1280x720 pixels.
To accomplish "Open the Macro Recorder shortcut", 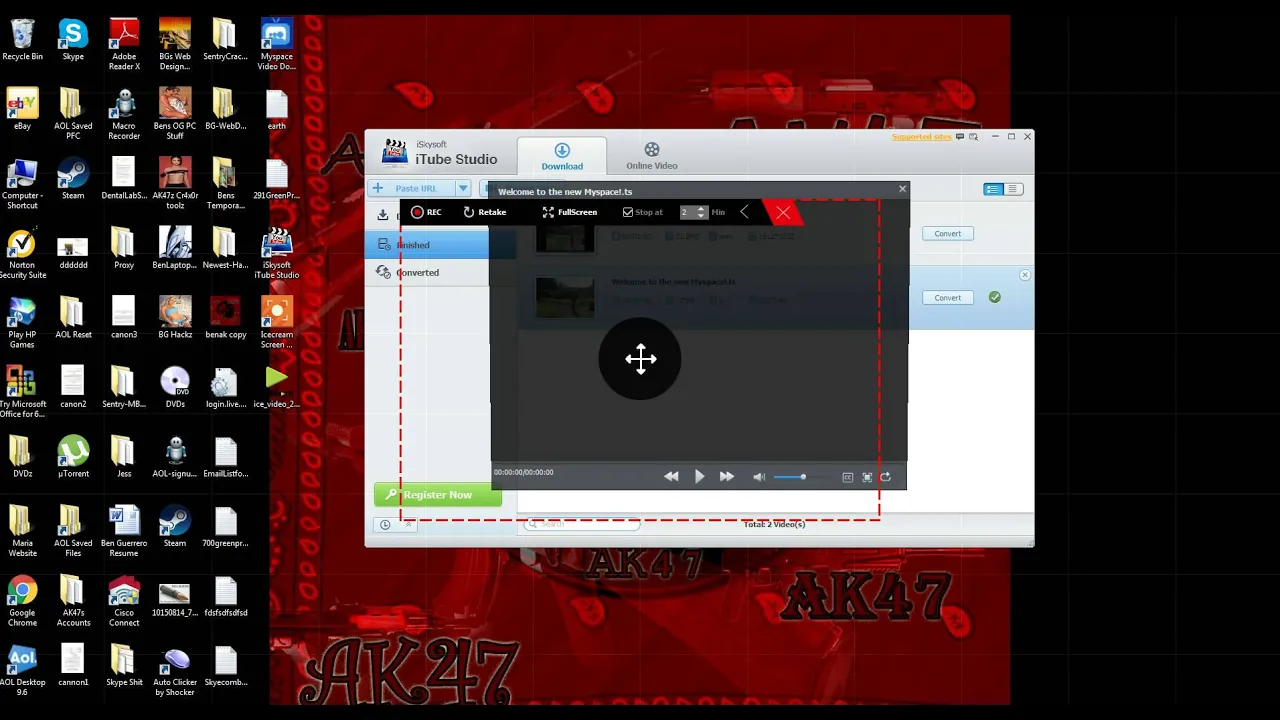I will click(124, 114).
